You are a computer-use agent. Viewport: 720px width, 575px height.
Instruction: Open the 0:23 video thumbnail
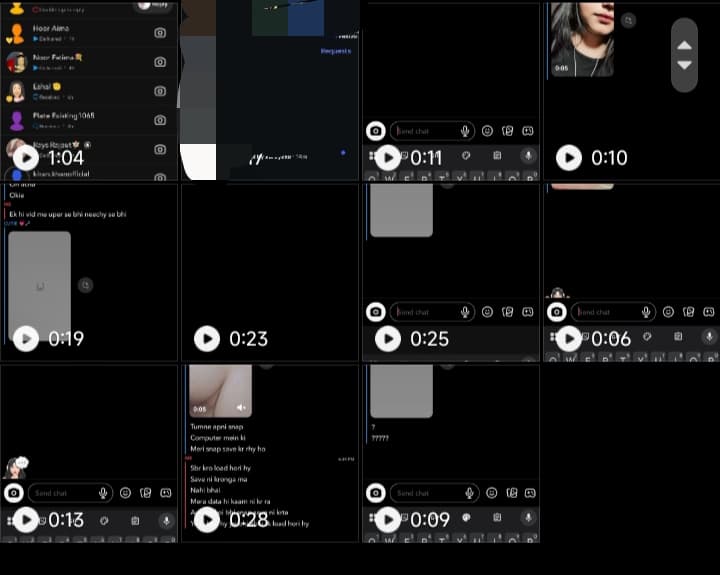(x=207, y=338)
